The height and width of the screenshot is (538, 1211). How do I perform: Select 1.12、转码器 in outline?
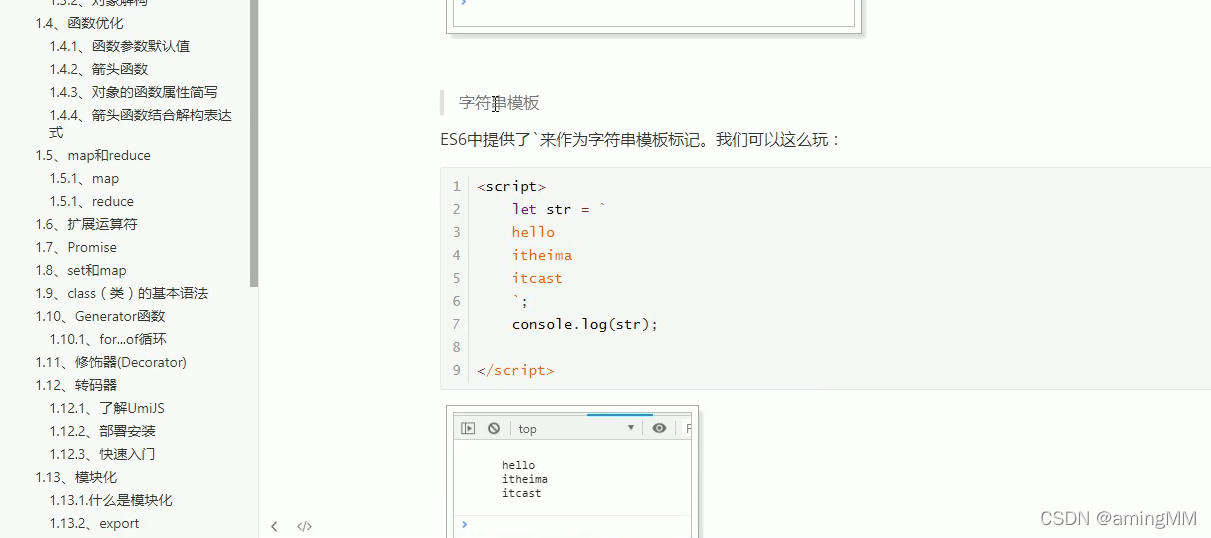click(77, 385)
